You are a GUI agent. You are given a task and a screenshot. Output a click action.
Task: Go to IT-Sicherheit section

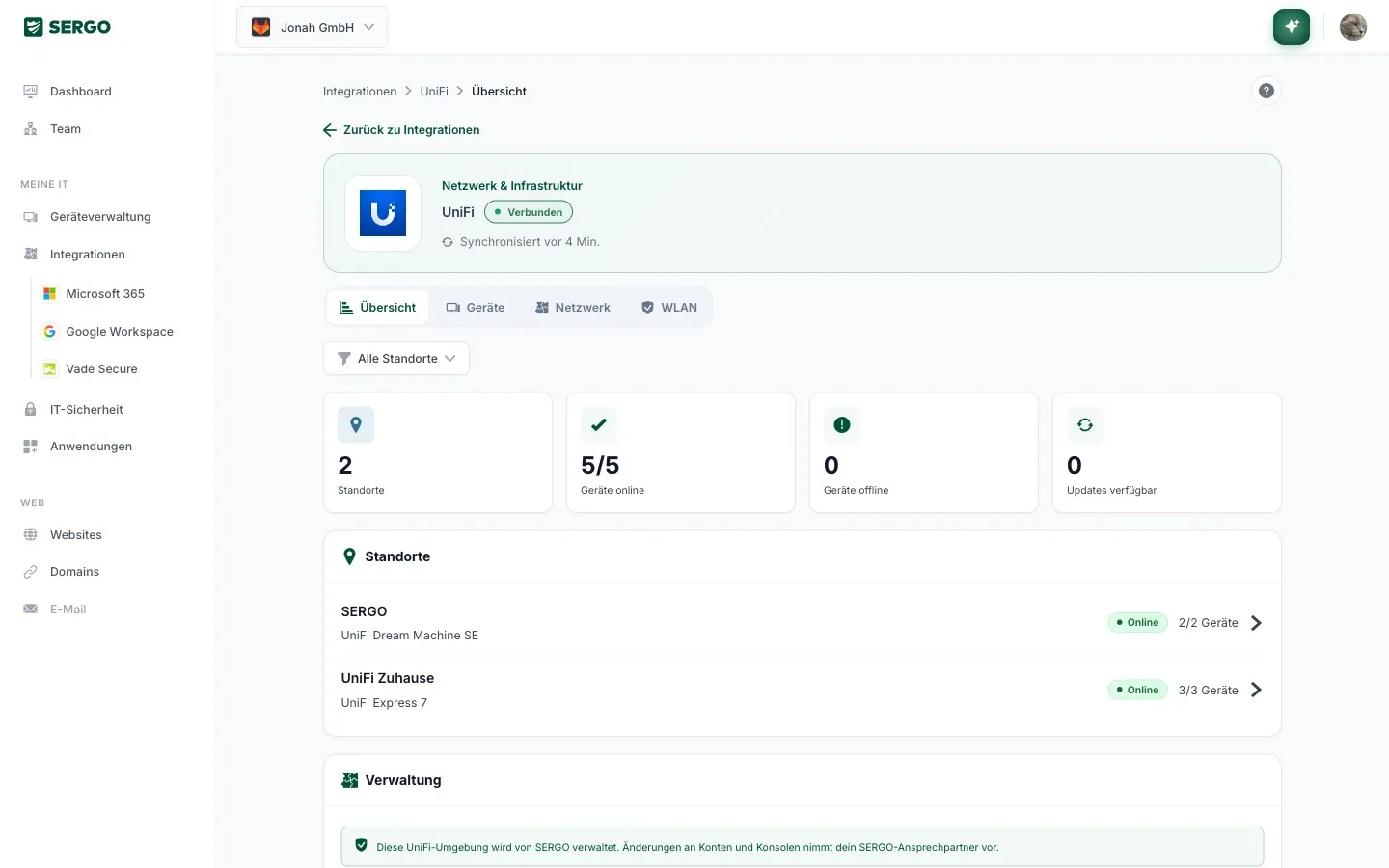[87, 410]
